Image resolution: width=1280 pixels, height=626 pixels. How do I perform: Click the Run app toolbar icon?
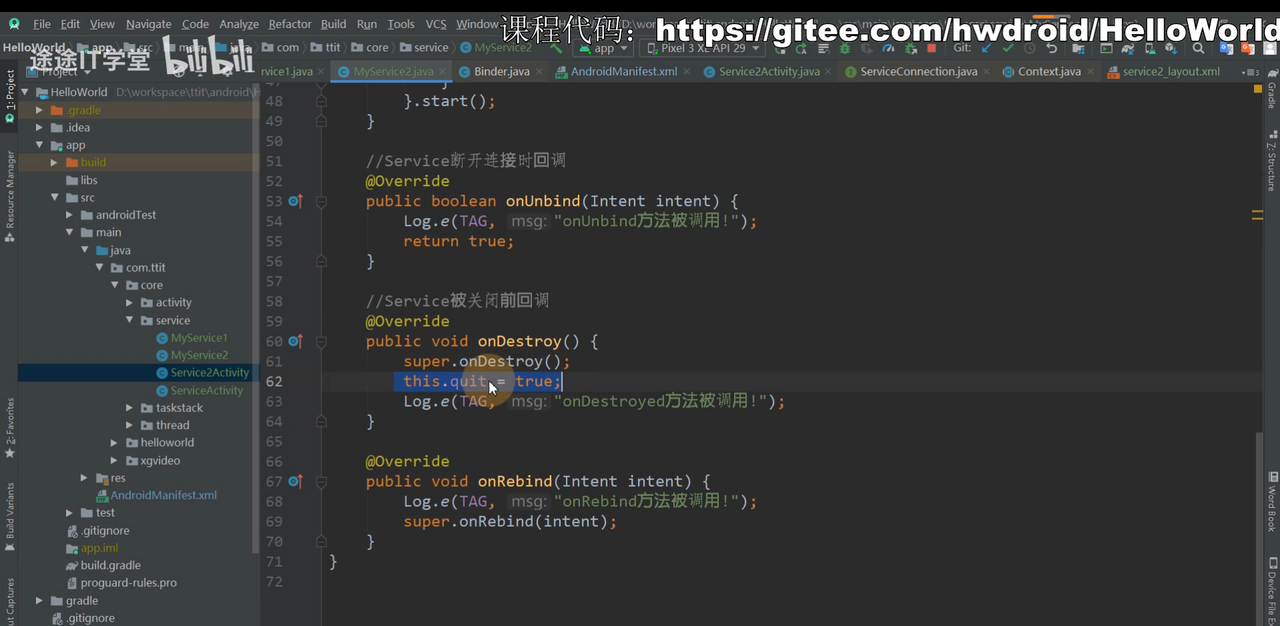click(780, 47)
